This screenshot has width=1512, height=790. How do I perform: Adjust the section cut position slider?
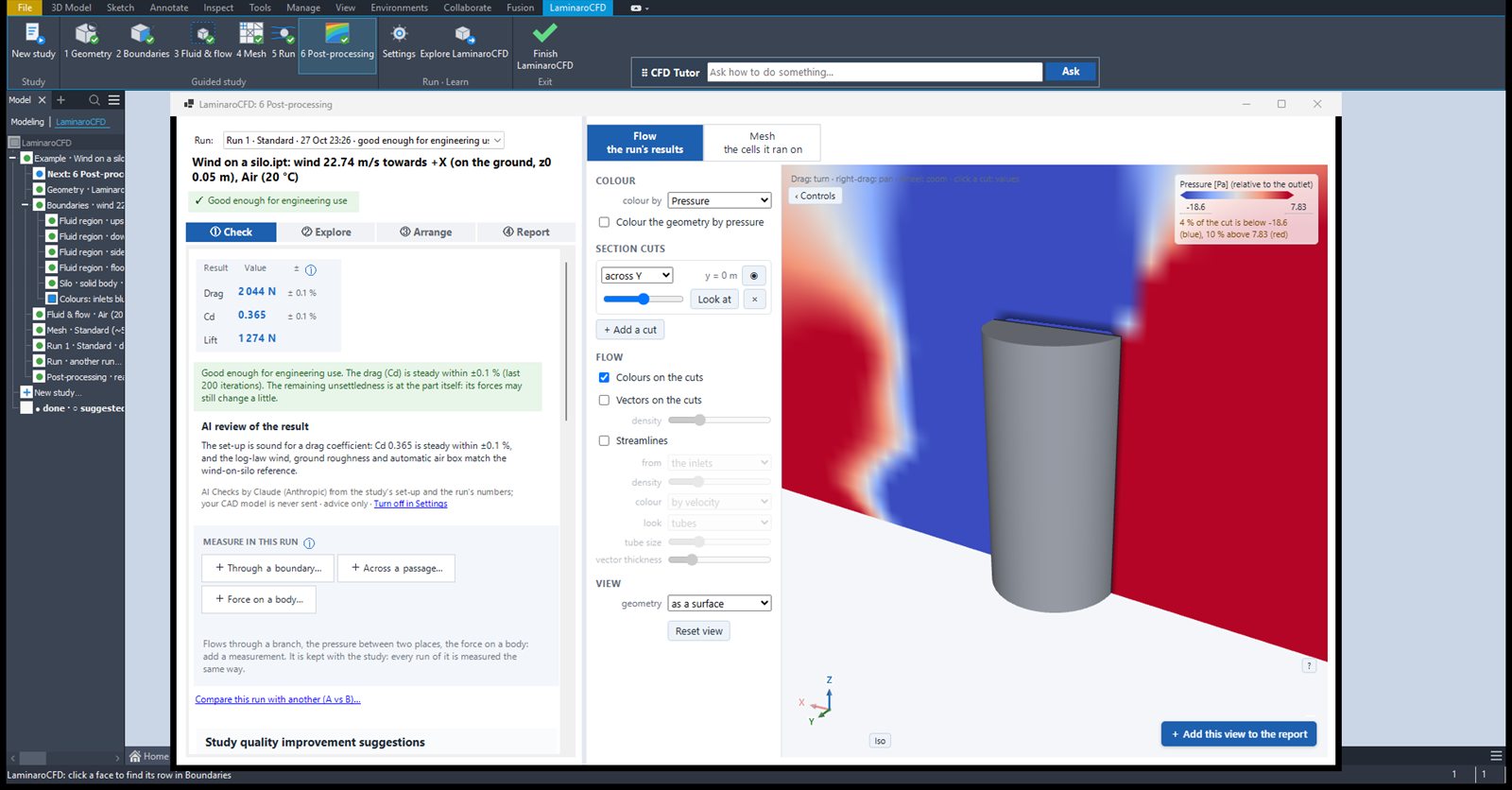tap(644, 299)
